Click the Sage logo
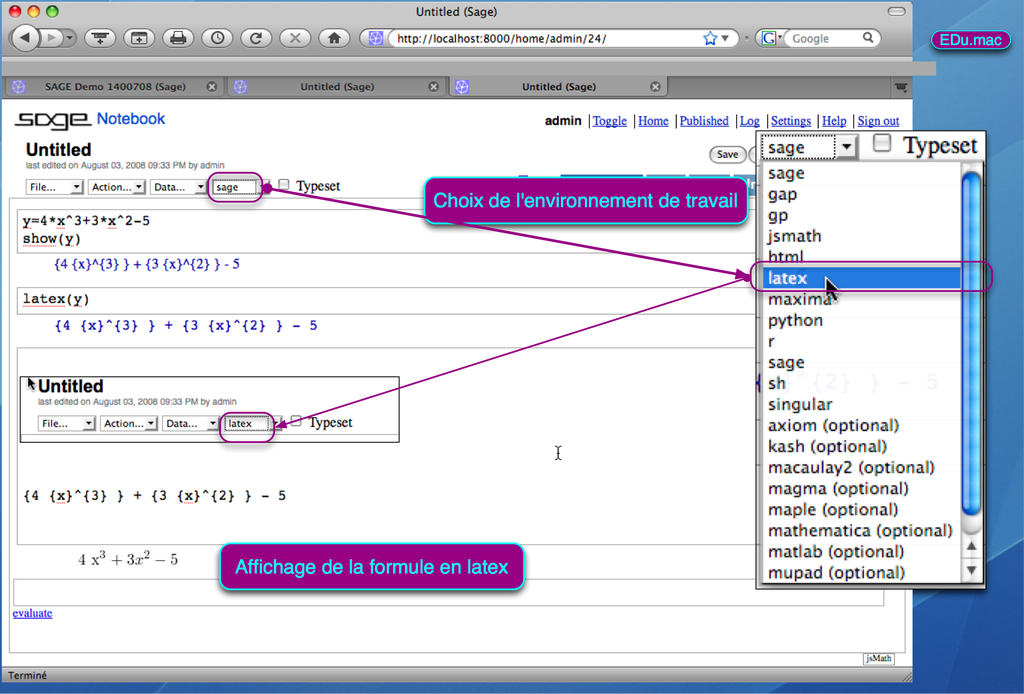The width and height of the screenshot is (1024, 694). click(x=52, y=119)
